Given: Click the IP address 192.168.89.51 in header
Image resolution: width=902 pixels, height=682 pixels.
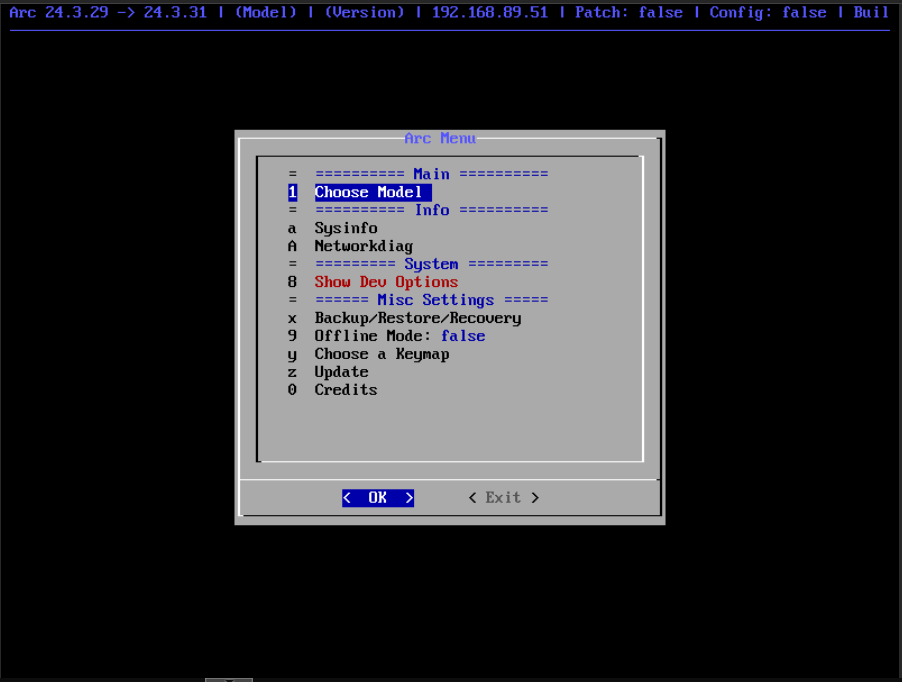Looking at the screenshot, I should [x=489, y=12].
